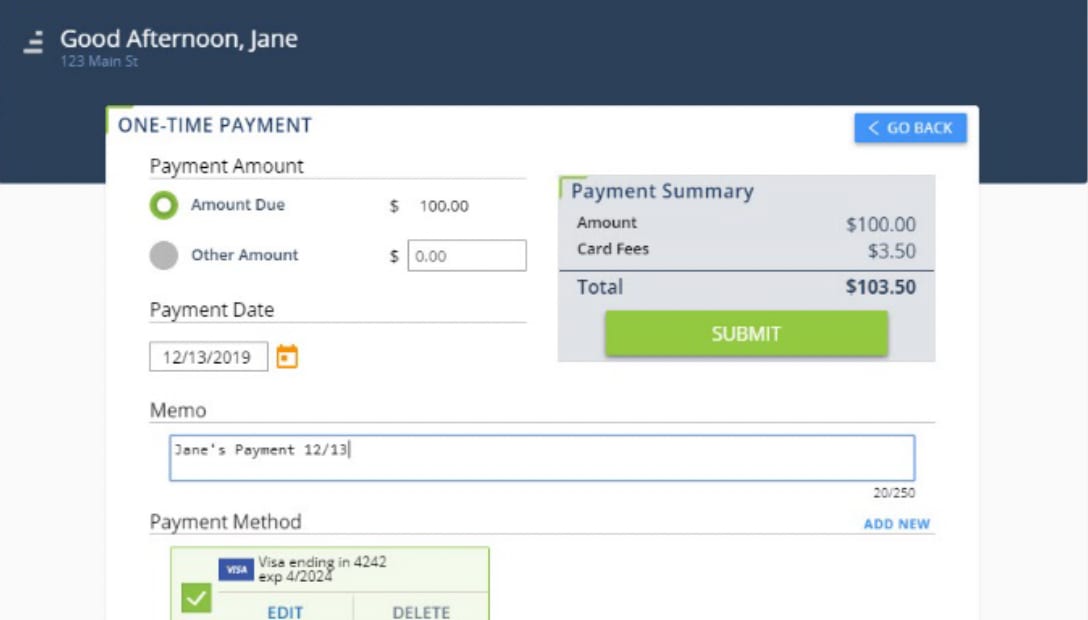Click the Payment Date field 12/13/2019
Image resolution: width=1088 pixels, height=620 pixels.
(208, 356)
